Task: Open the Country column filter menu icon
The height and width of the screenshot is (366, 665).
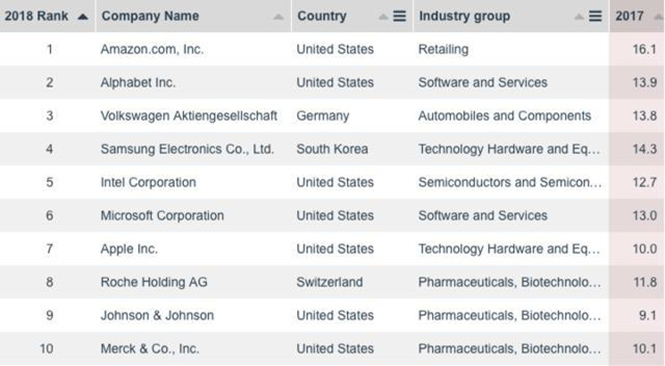Action: [x=399, y=16]
